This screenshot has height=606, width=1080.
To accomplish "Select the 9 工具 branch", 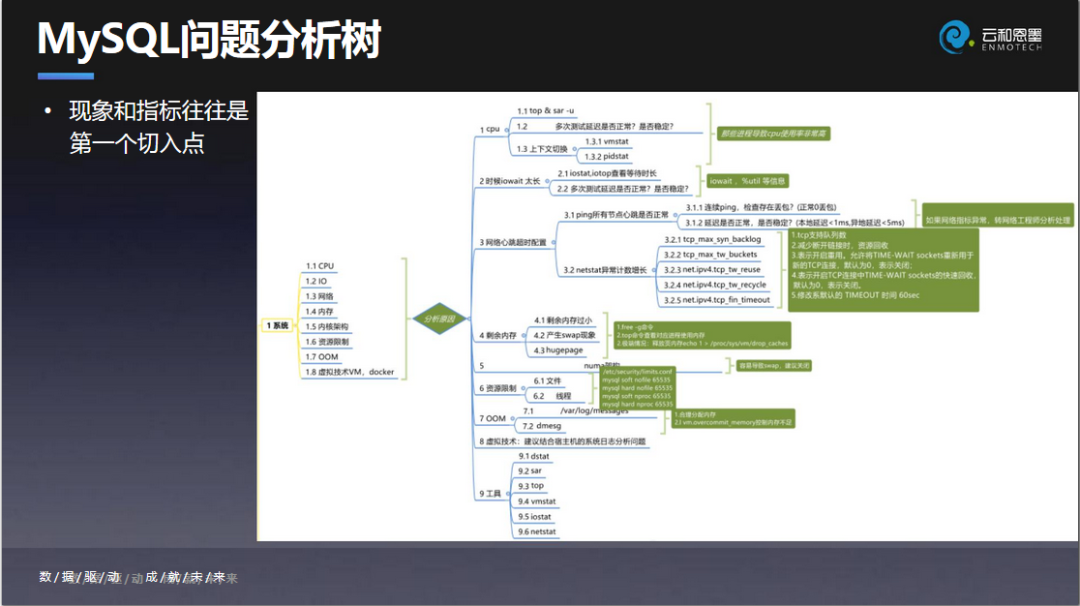I will [490, 494].
